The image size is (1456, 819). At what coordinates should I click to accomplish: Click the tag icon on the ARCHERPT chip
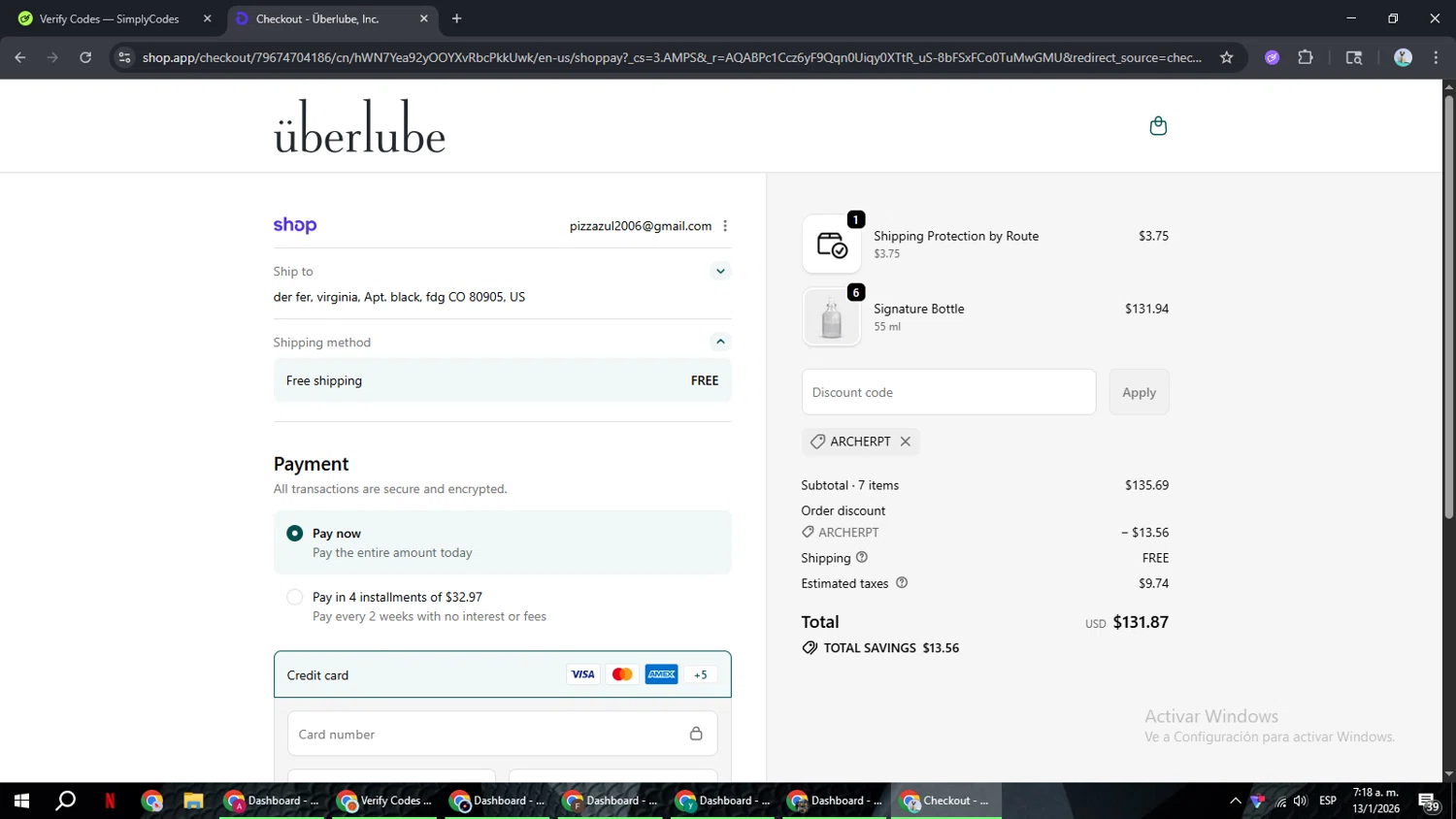(x=818, y=442)
